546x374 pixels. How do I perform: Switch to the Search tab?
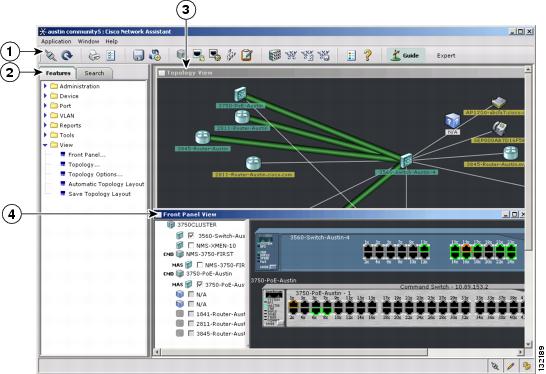pyautogui.click(x=94, y=73)
